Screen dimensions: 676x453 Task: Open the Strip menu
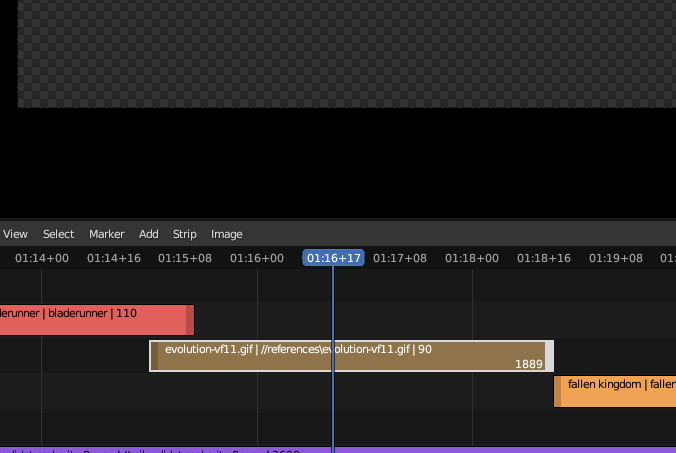tap(185, 234)
